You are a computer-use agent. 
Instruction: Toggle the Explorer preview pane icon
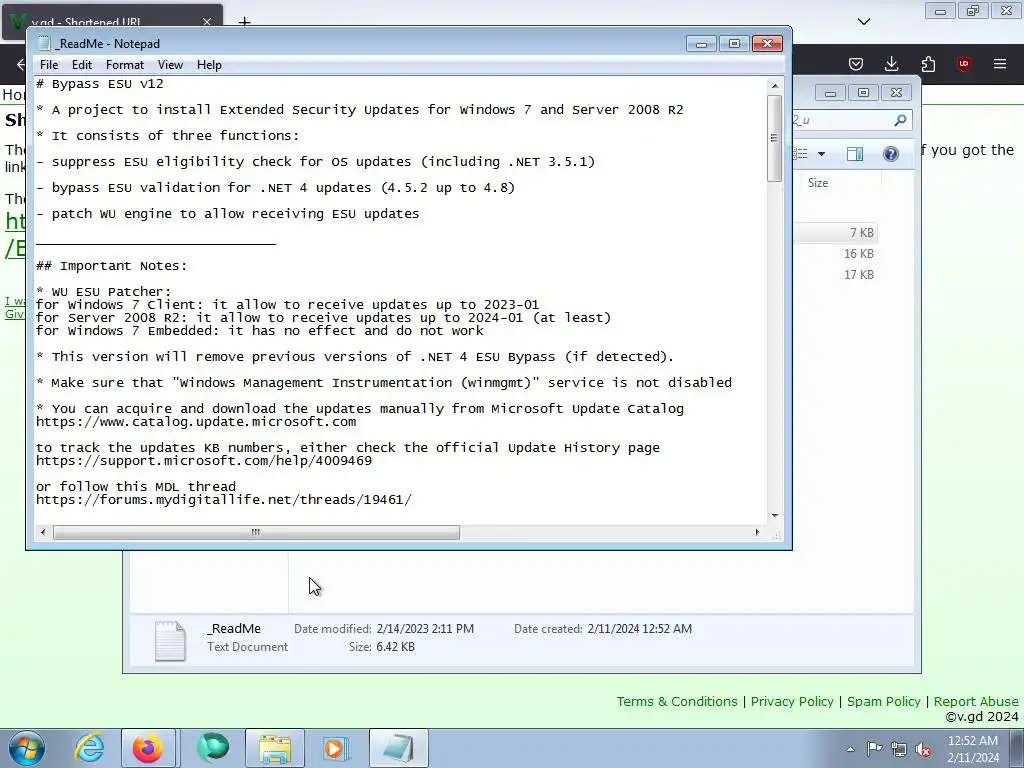click(855, 153)
